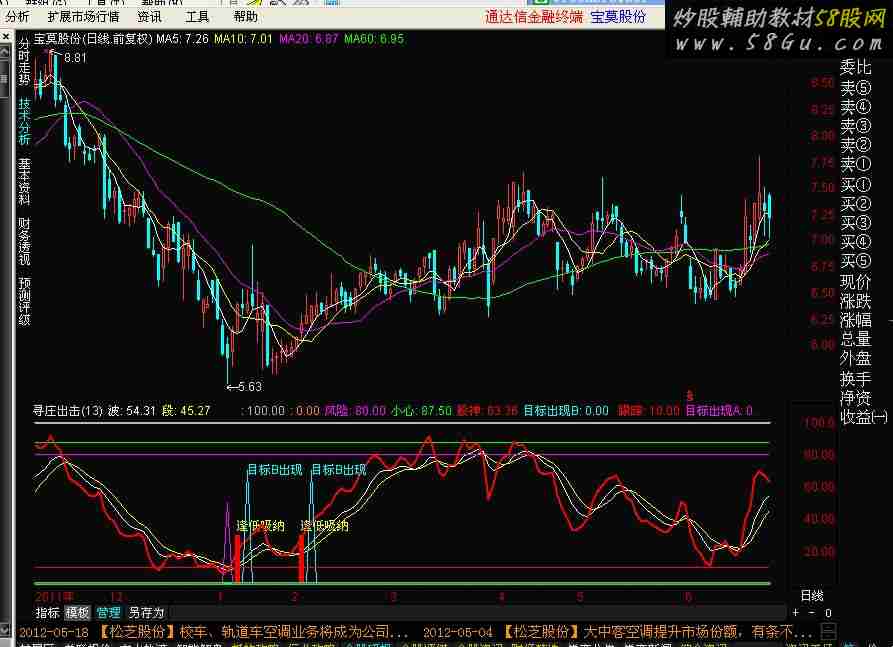Screen dimensions: 893x647
Task: Open the 帮助 menu
Action: [245, 16]
